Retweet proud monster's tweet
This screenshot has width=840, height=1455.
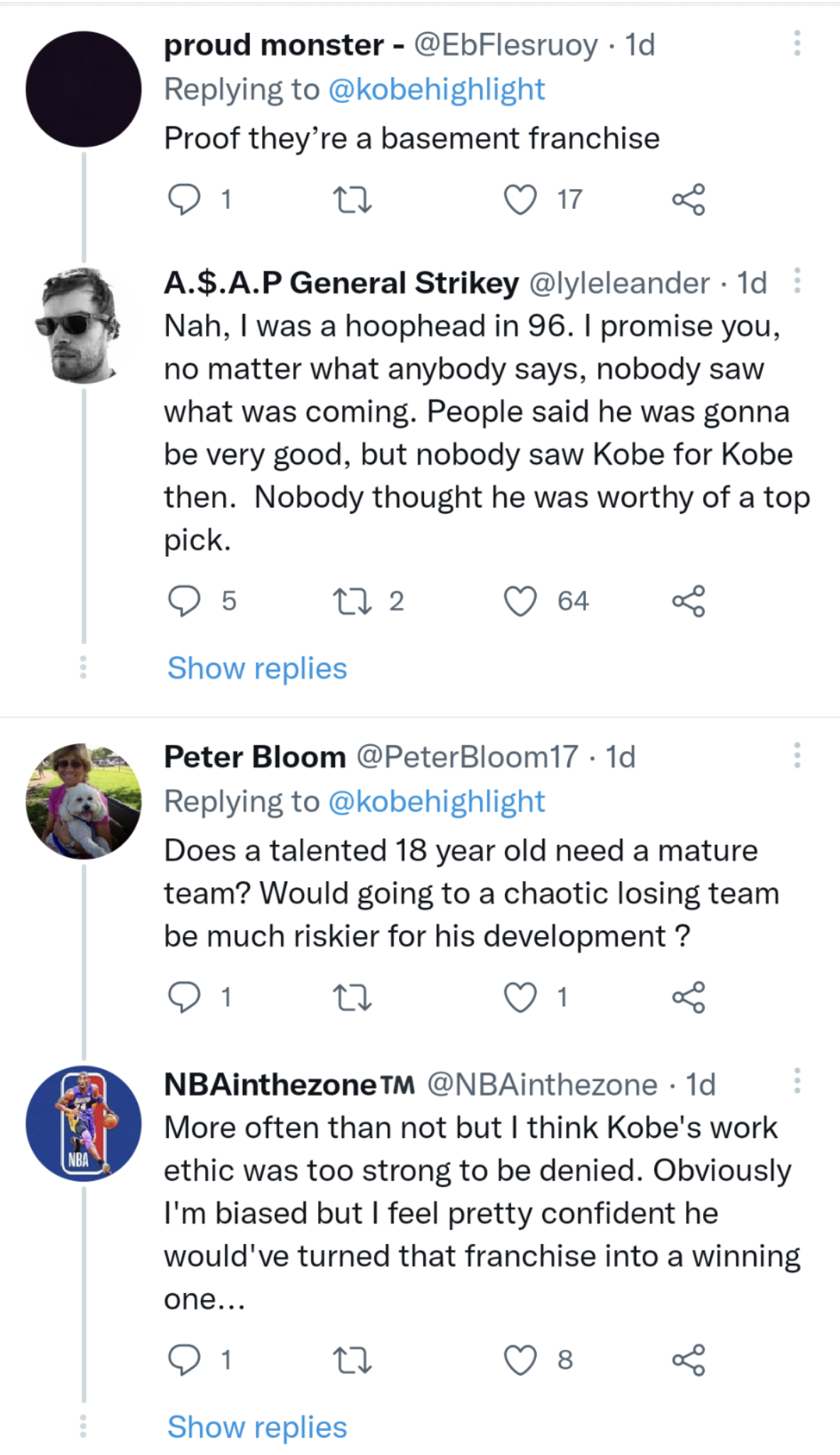[352, 200]
